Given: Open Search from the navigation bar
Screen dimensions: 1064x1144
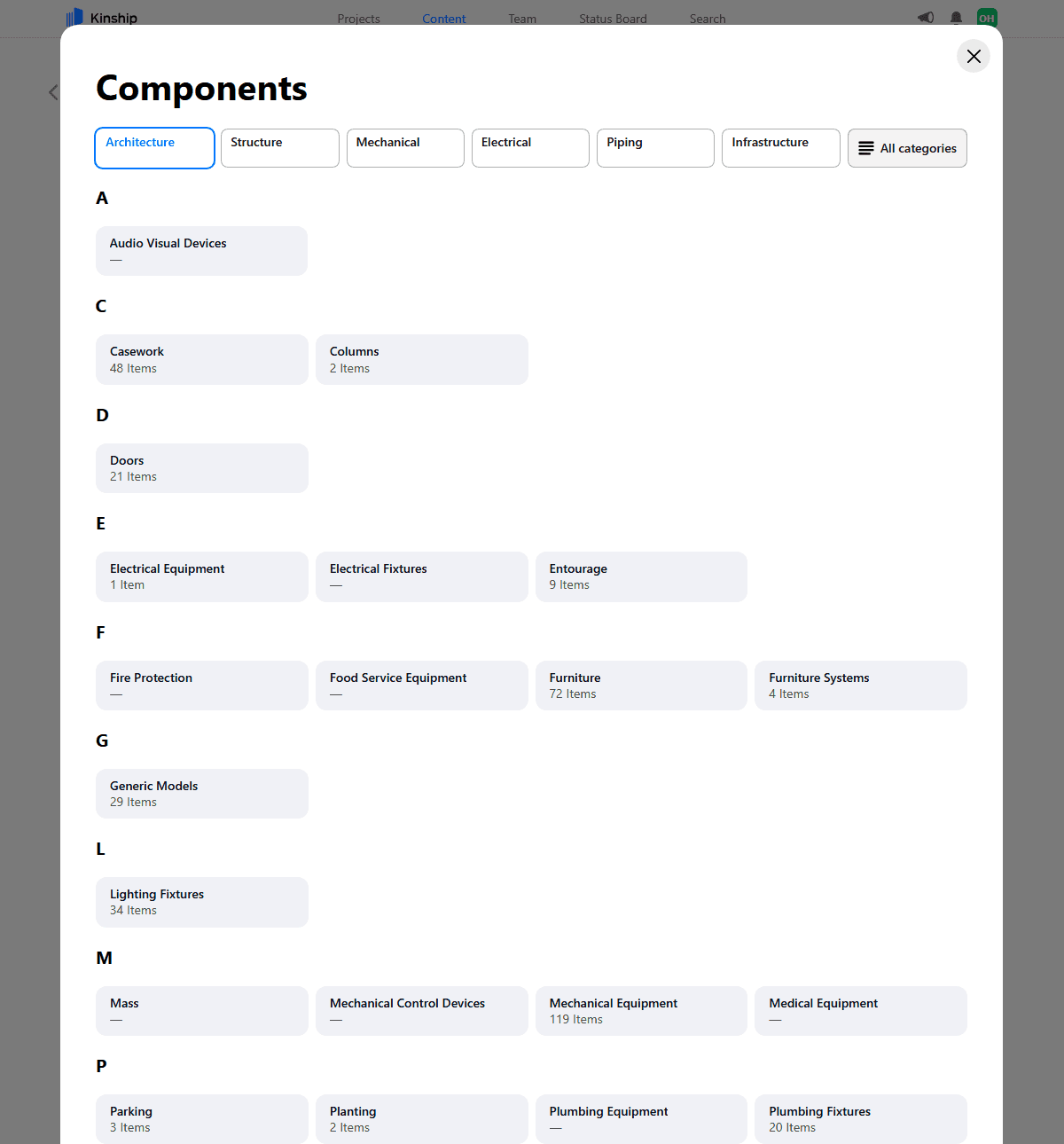Looking at the screenshot, I should tap(707, 18).
